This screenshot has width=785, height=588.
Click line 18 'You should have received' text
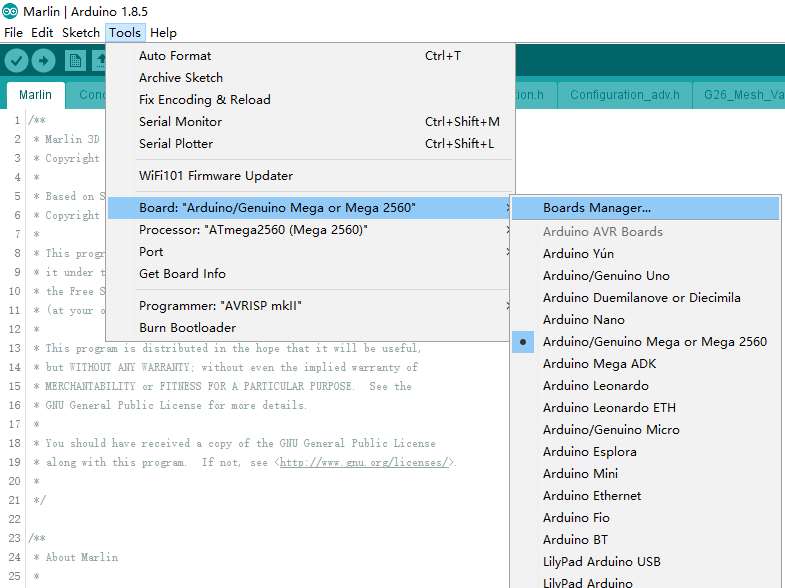pos(234,443)
